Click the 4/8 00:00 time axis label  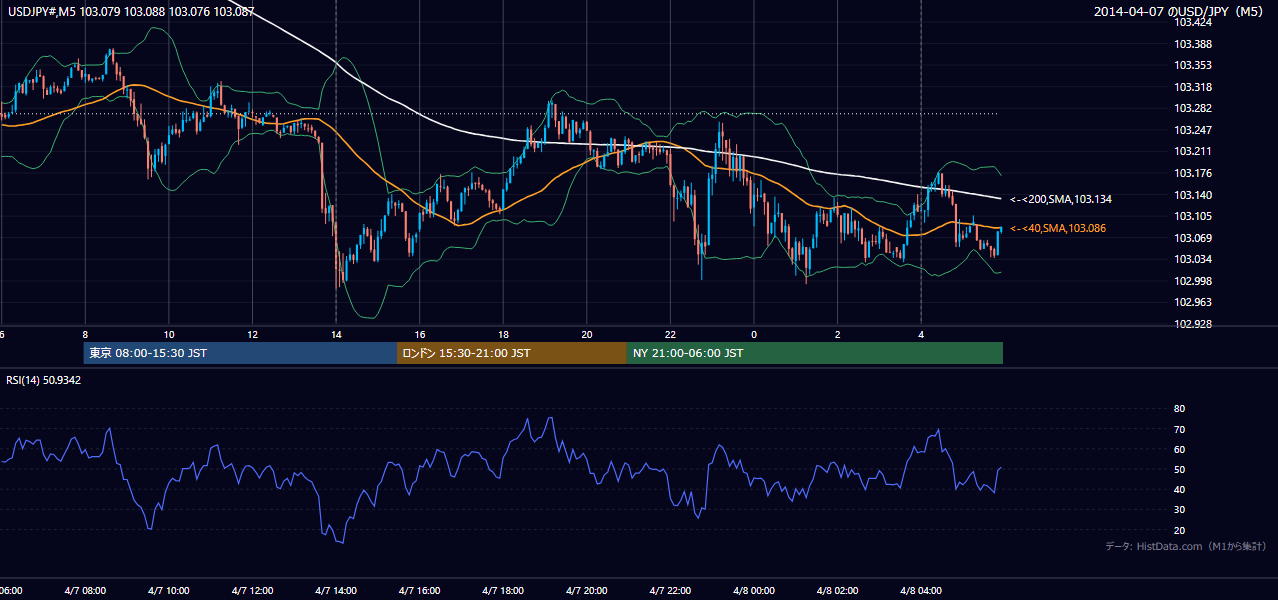[x=754, y=591]
